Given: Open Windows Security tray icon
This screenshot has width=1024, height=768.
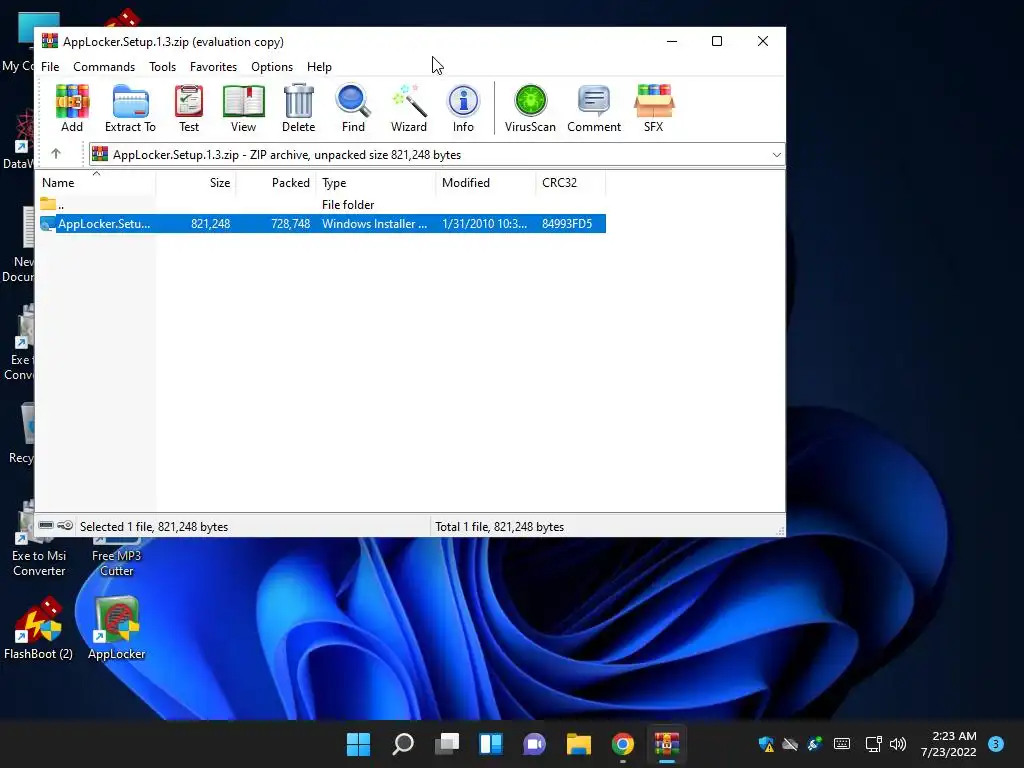Looking at the screenshot, I should tap(766, 744).
